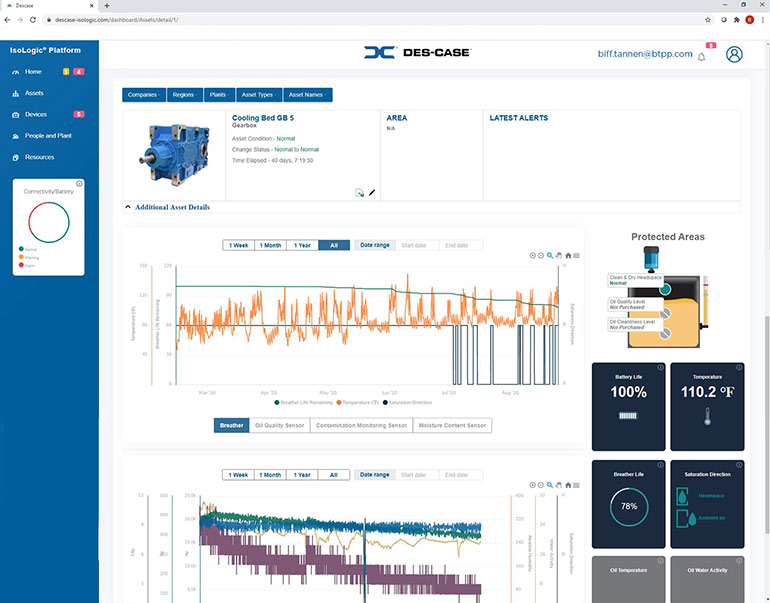Select All range on second chart

point(334,475)
